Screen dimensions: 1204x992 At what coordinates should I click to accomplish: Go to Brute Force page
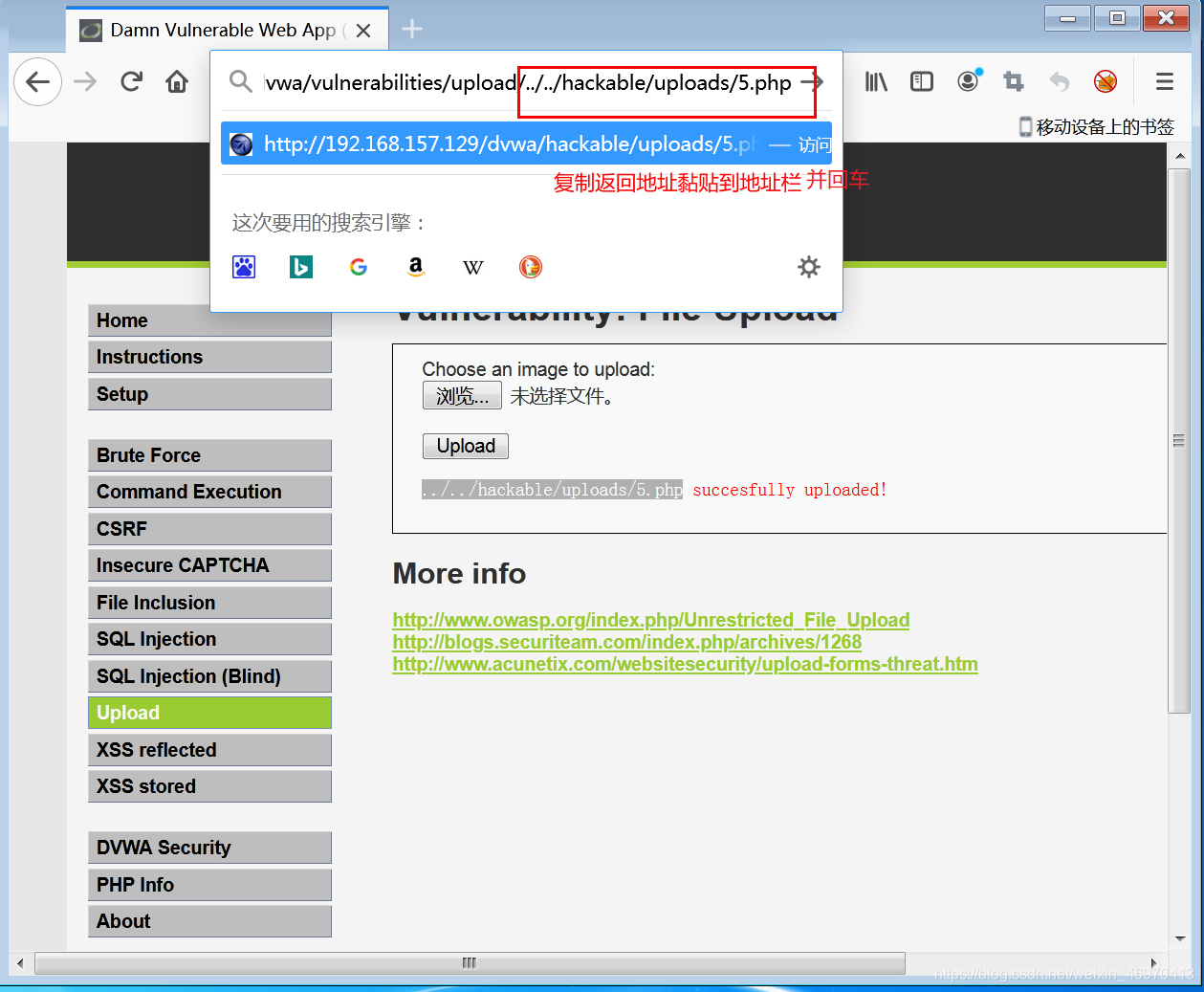click(209, 455)
